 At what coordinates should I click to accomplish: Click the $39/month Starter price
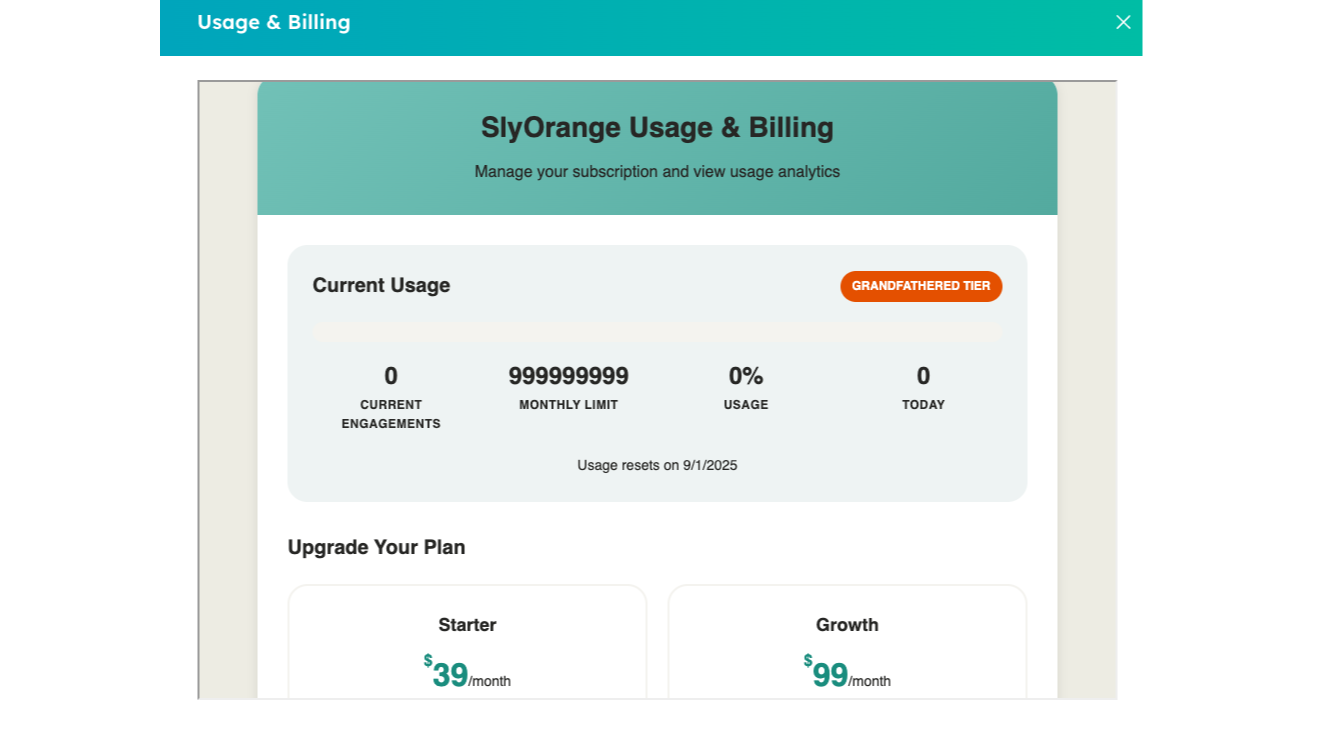point(466,675)
